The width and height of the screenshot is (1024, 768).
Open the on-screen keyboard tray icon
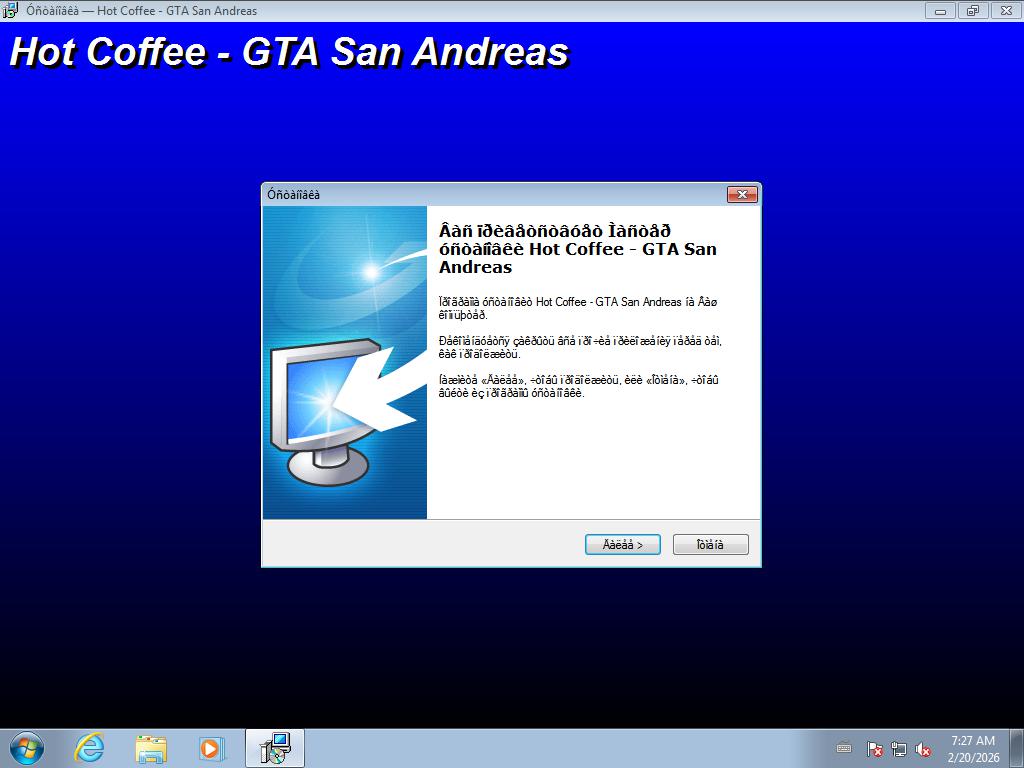[845, 749]
